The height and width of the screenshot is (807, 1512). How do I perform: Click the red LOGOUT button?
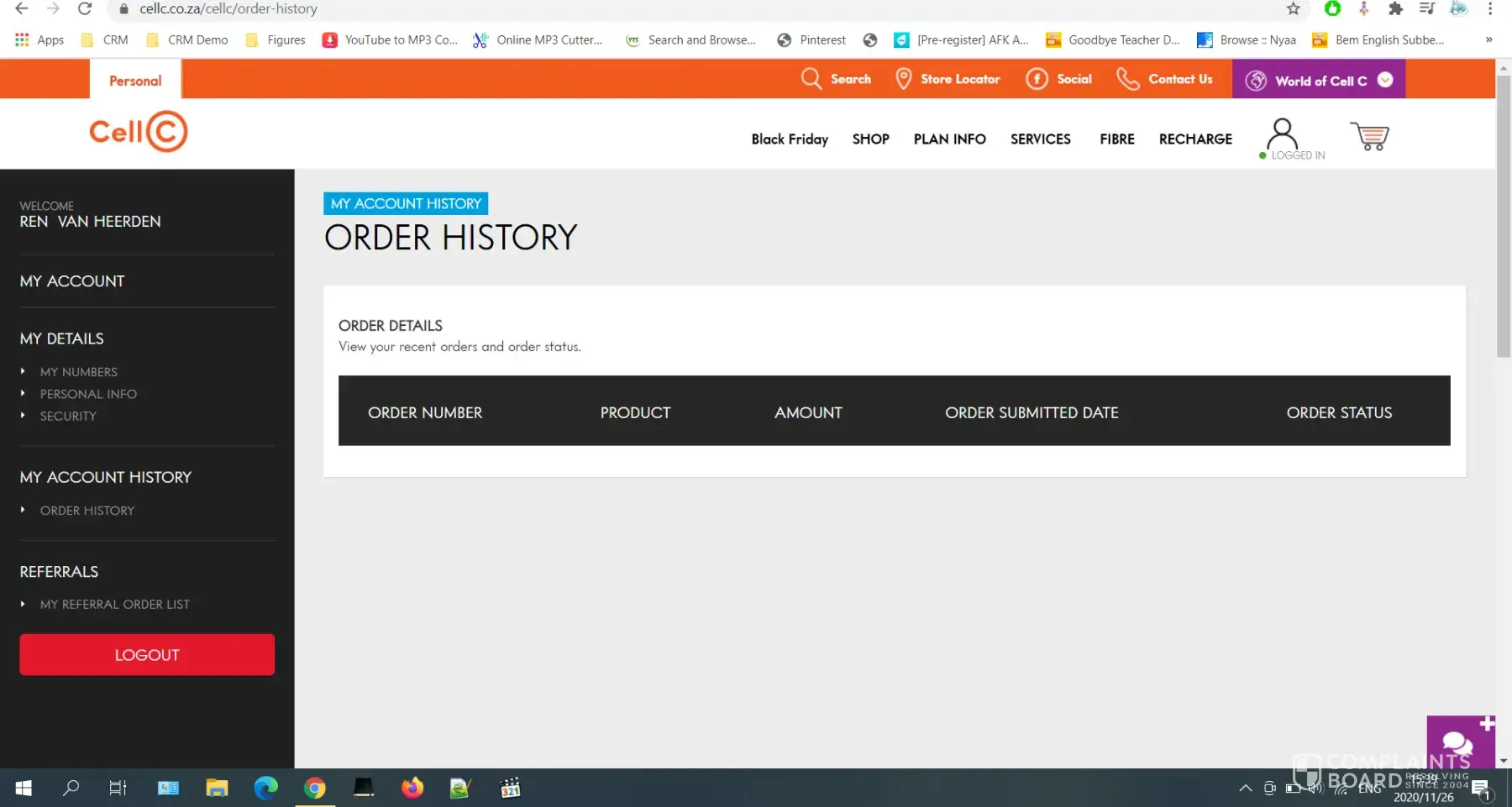(x=147, y=654)
